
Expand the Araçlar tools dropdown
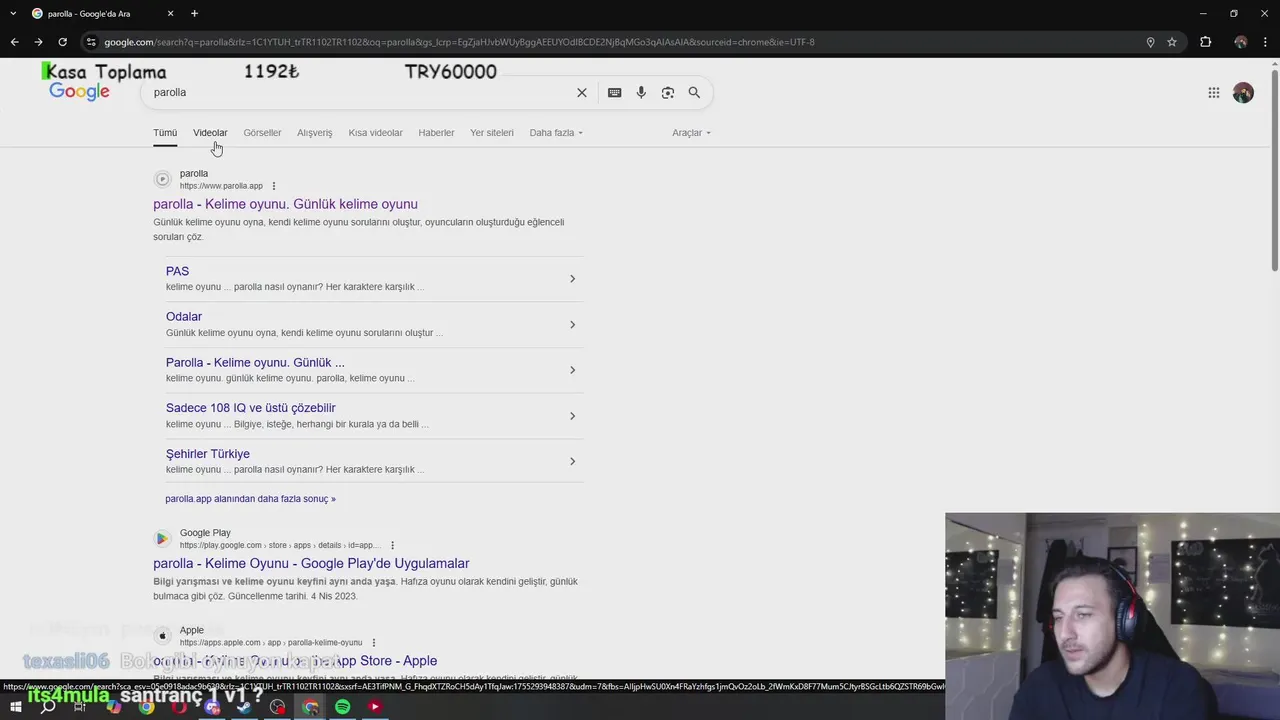pyautogui.click(x=691, y=133)
